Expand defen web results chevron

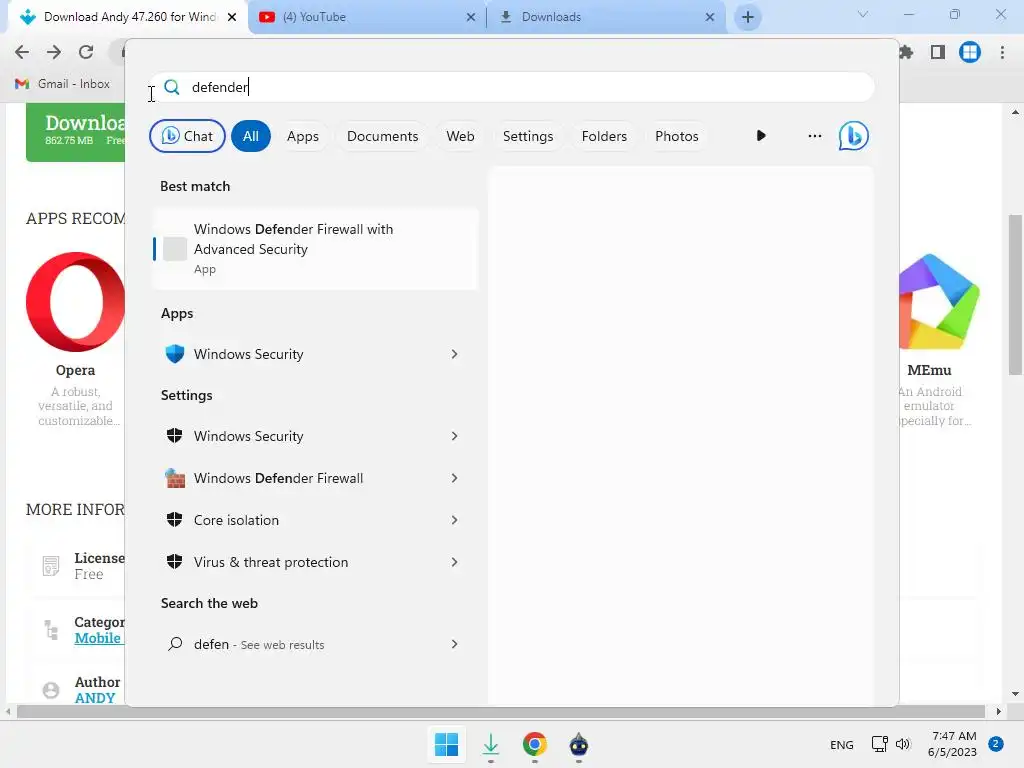tap(455, 644)
